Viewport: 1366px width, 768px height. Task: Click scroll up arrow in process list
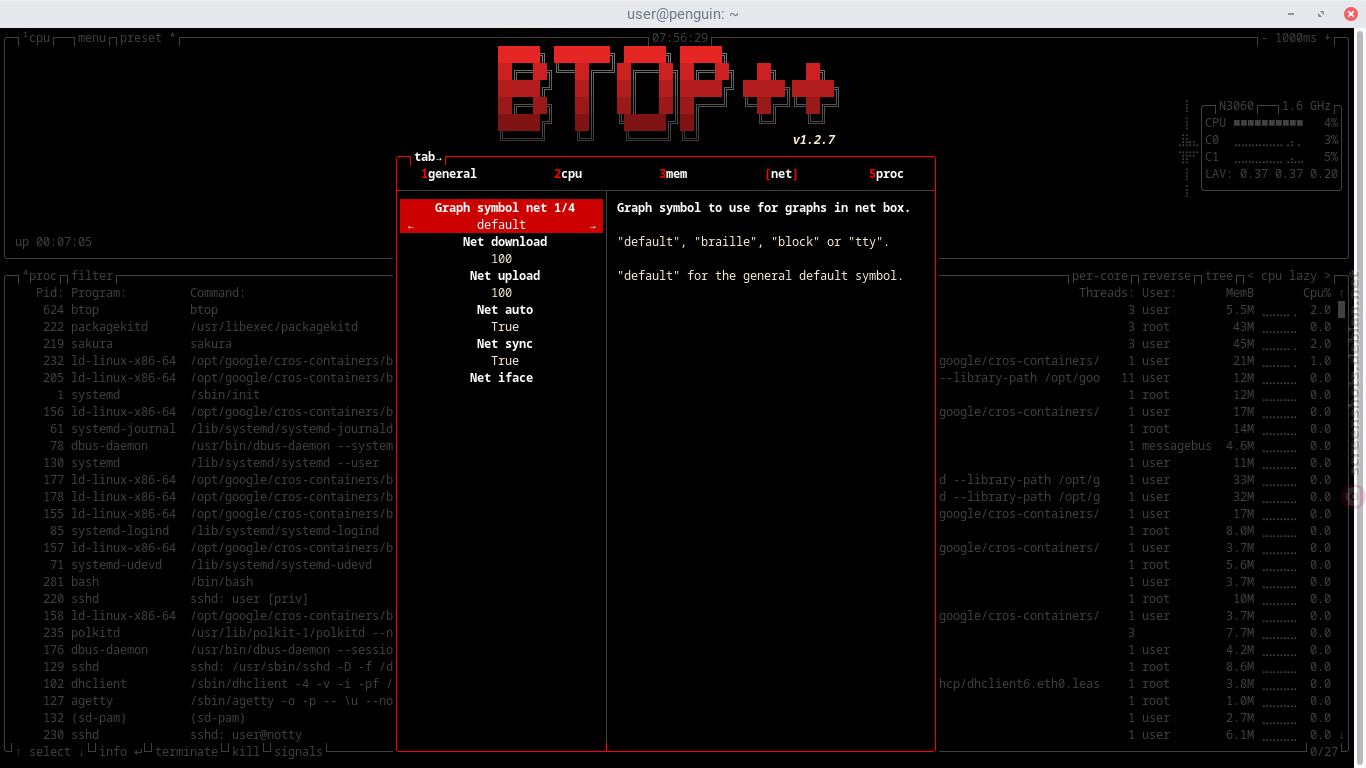1342,293
